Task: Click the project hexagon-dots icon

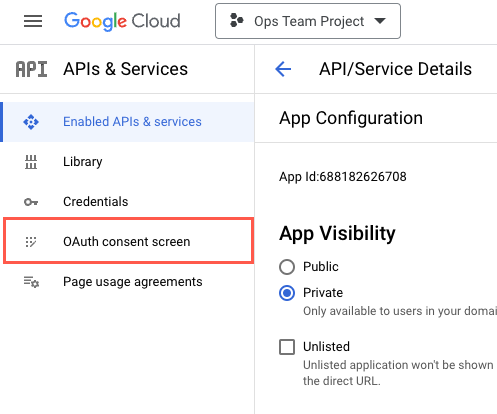Action: tap(236, 20)
